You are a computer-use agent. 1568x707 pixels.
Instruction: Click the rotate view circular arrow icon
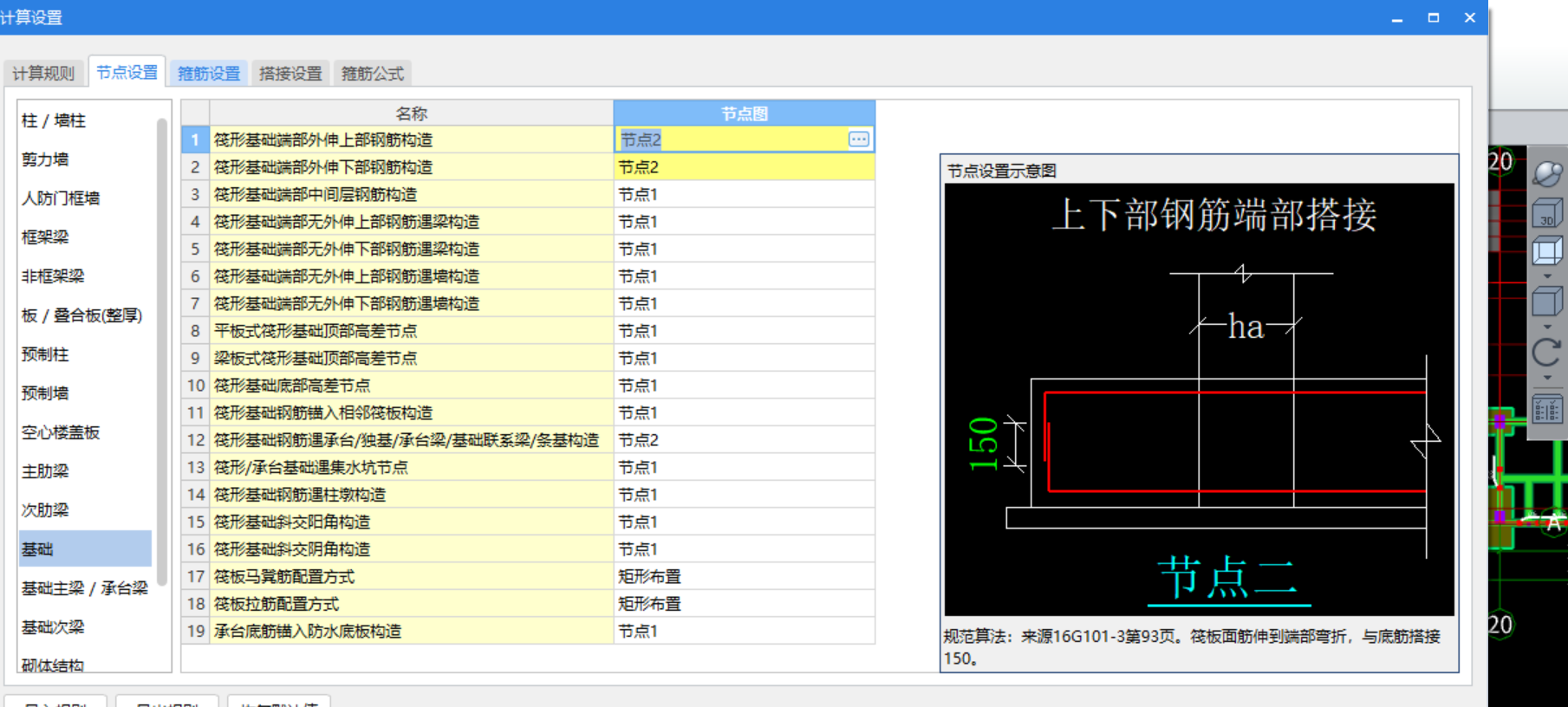1547,353
